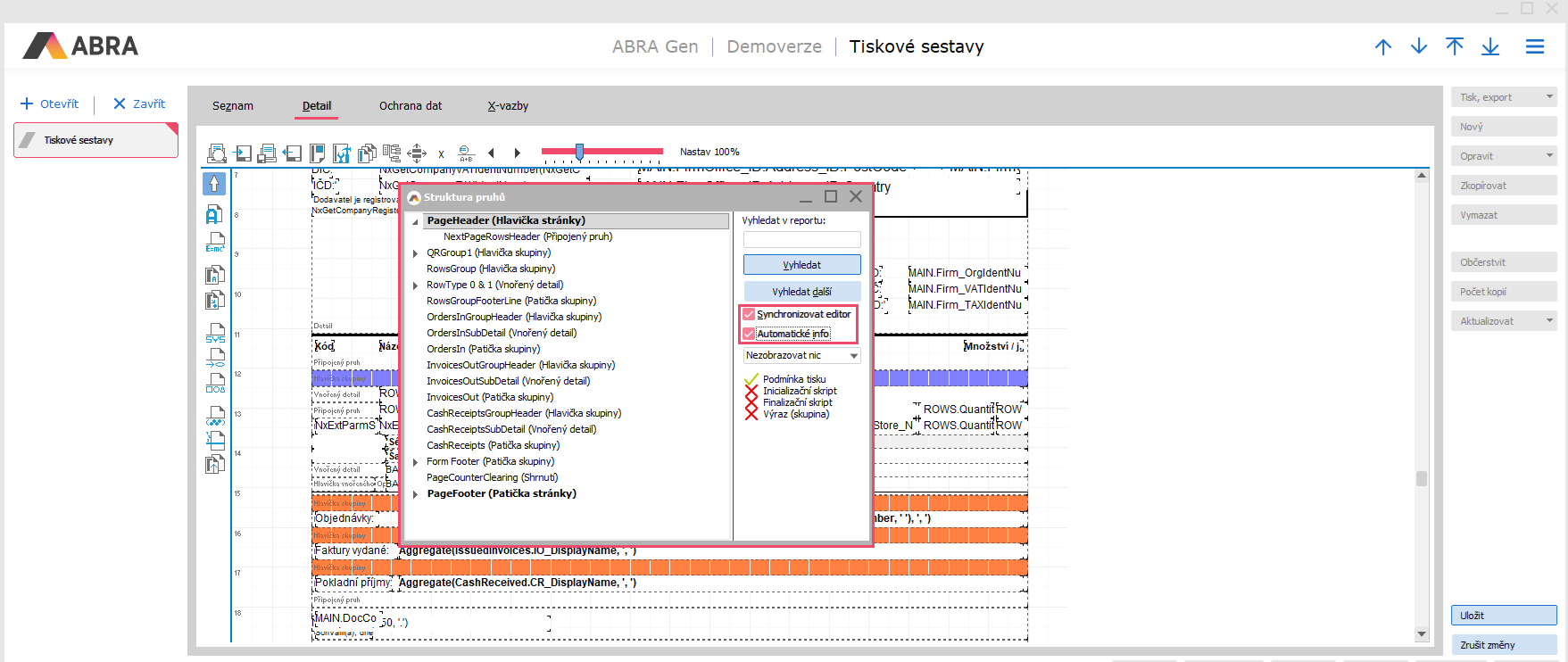Viewport: 1568px width, 662px height.
Task: Open the hamburger menu in the header
Action: pyautogui.click(x=1535, y=46)
